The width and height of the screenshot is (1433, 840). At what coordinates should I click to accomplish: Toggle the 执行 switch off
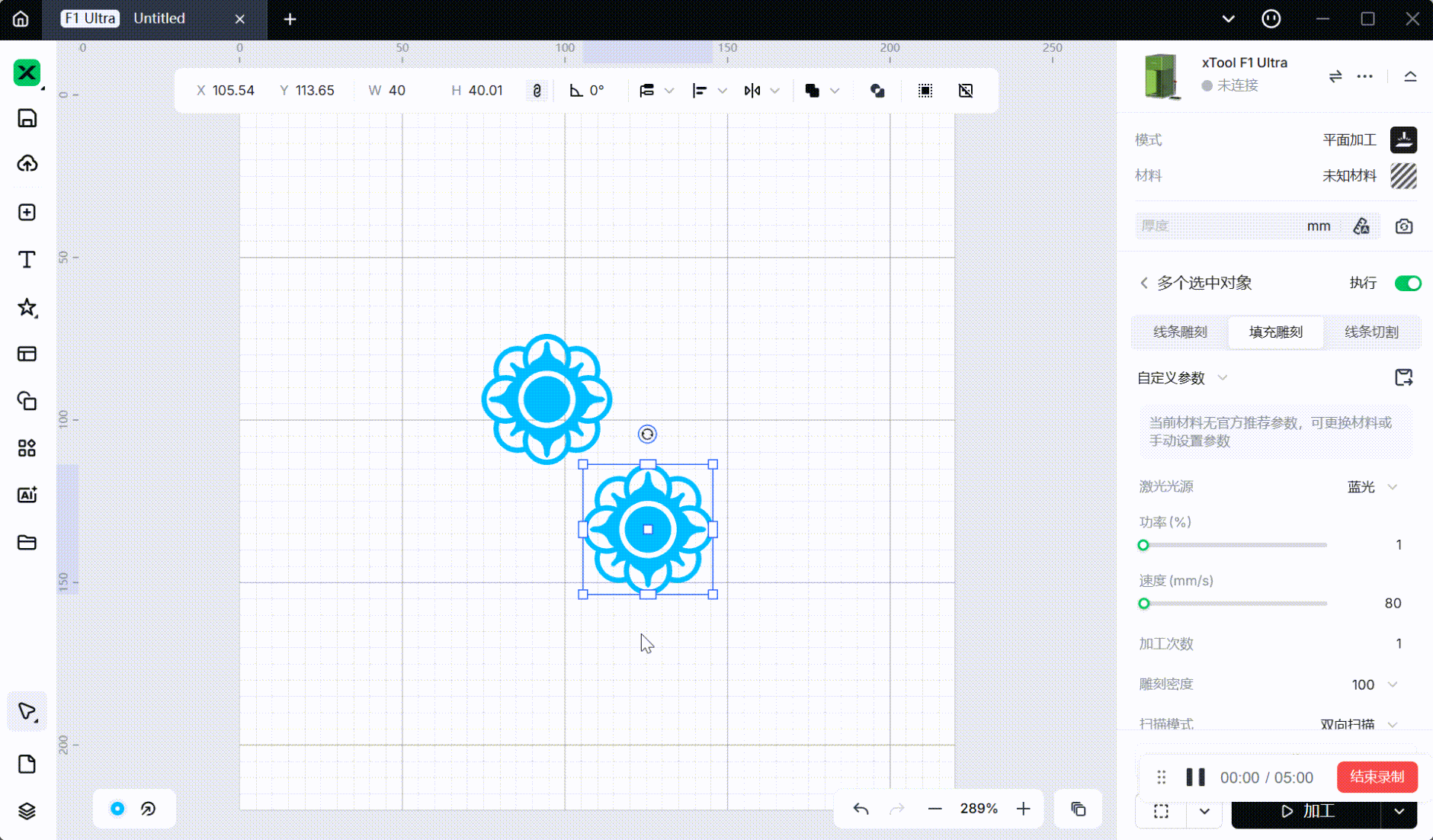[x=1407, y=284]
